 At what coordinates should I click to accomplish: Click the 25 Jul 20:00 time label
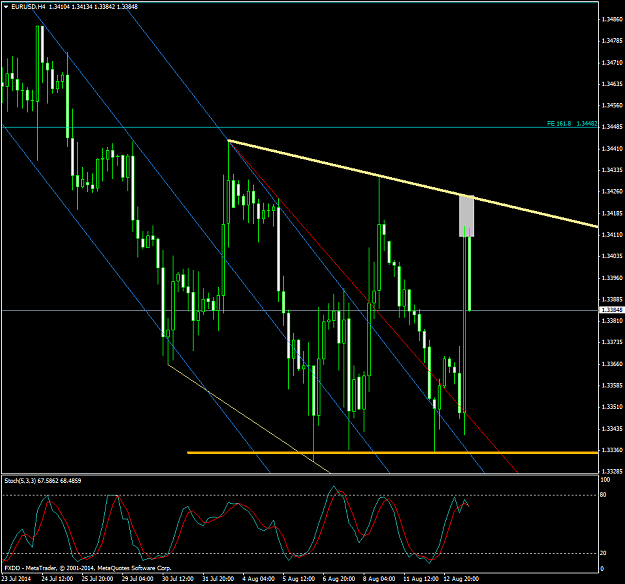point(97,578)
